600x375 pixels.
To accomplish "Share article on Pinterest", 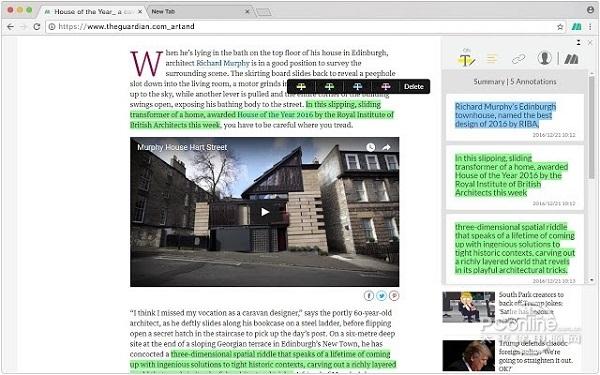I will coord(394,296).
